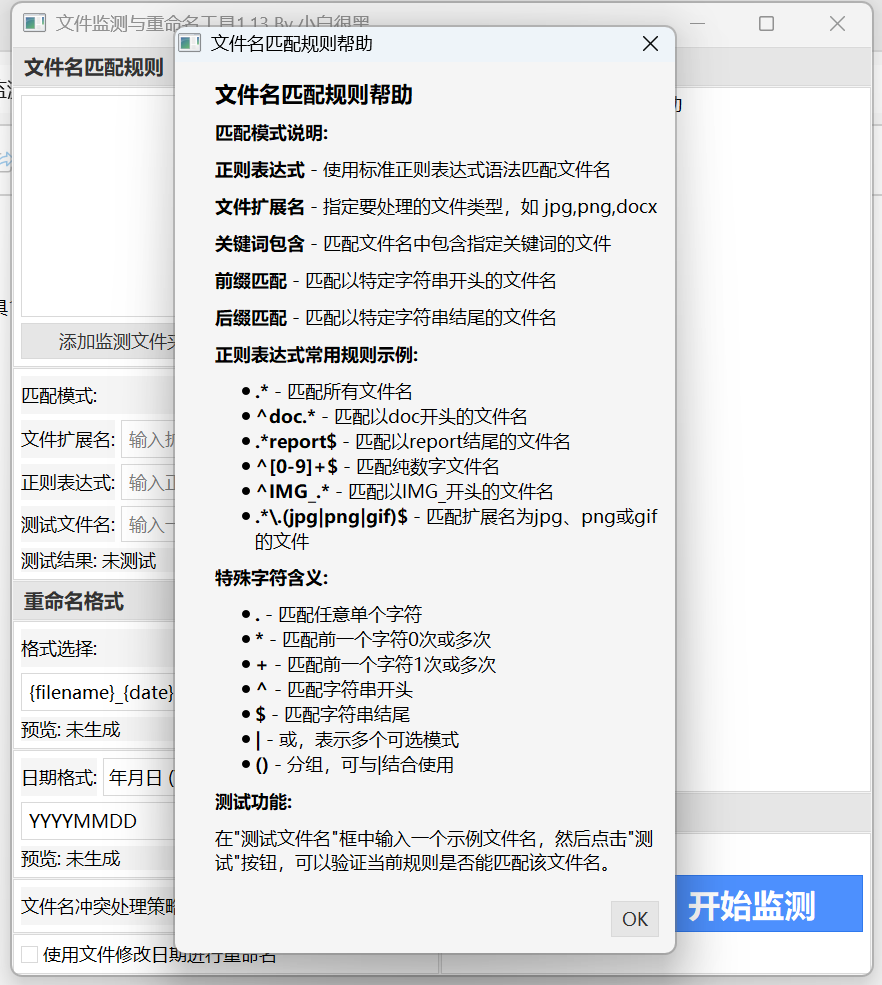The height and width of the screenshot is (985, 882).
Task: Click 预览: 未生成 under YYYYMMDD field
Action: point(70,858)
